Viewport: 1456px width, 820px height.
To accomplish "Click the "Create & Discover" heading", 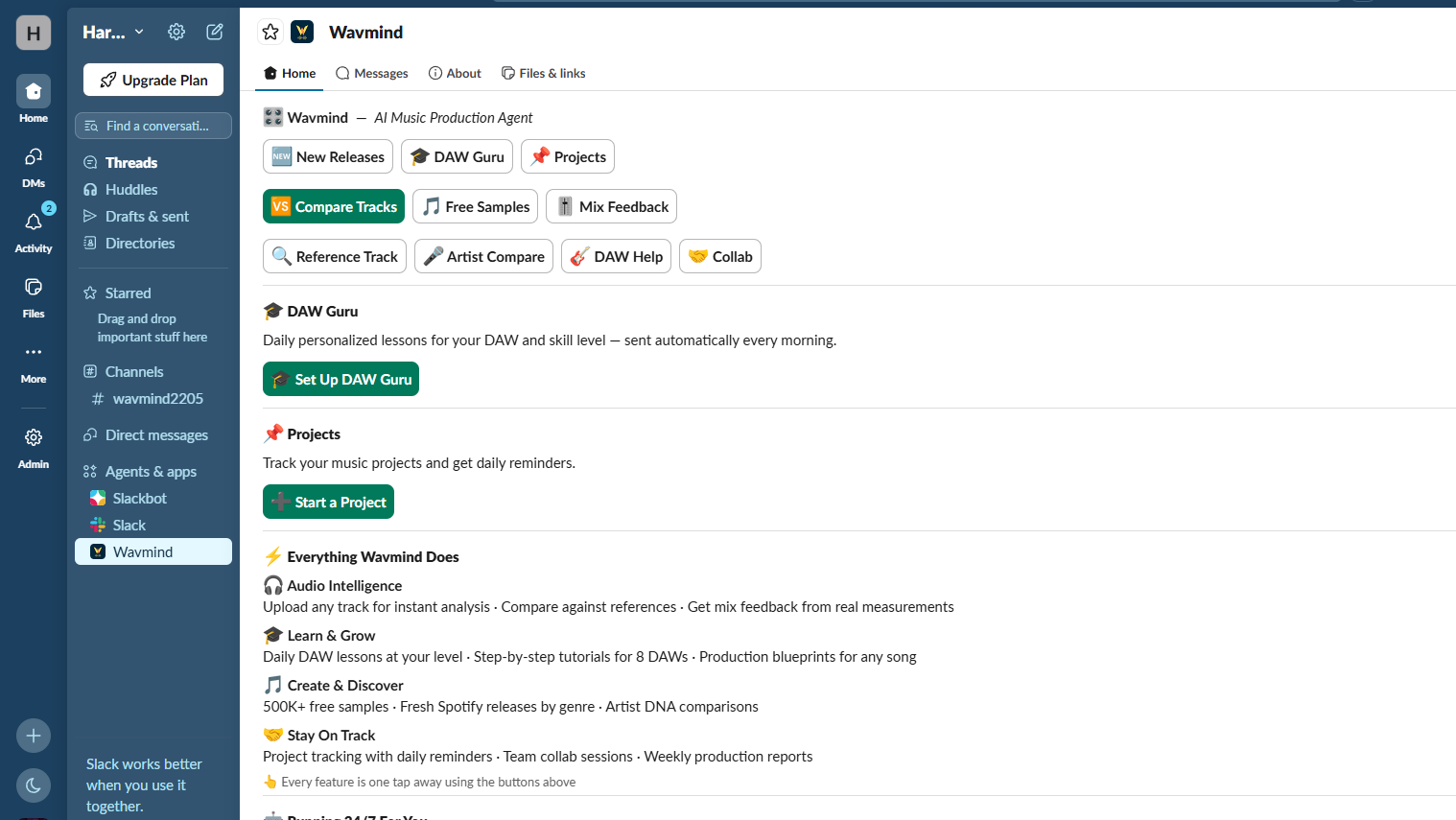I will point(345,685).
